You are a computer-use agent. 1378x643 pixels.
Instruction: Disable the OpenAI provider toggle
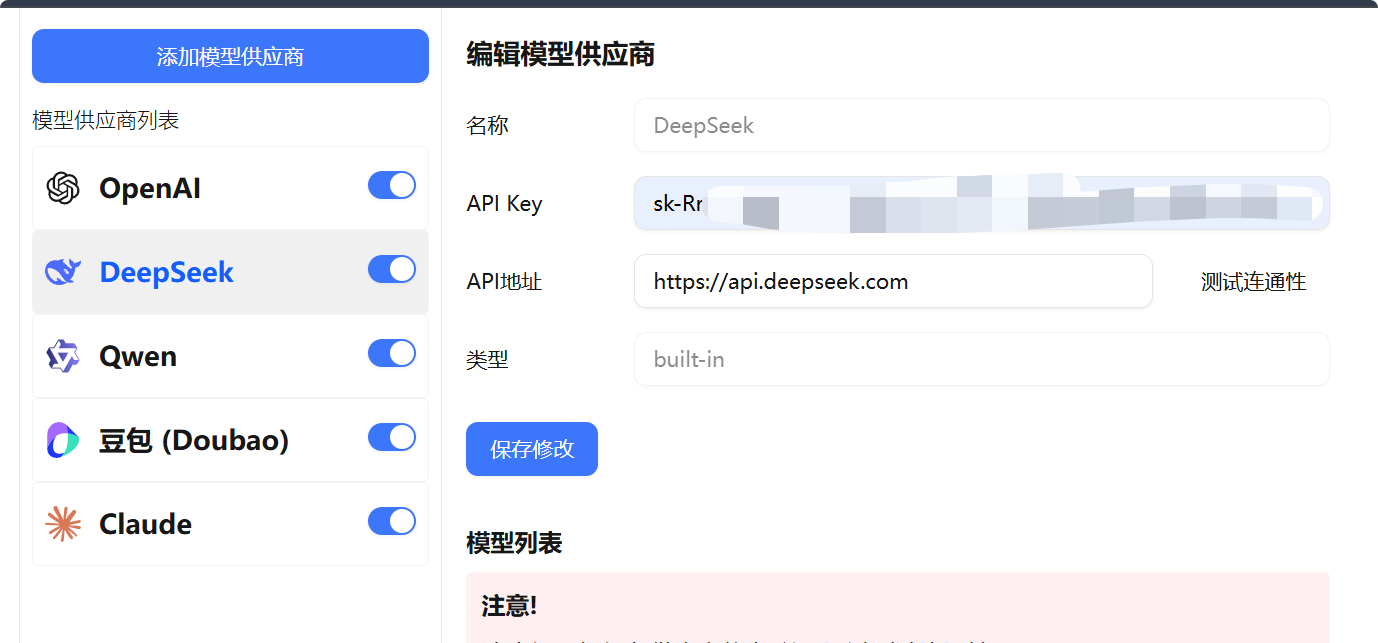pyautogui.click(x=391, y=186)
